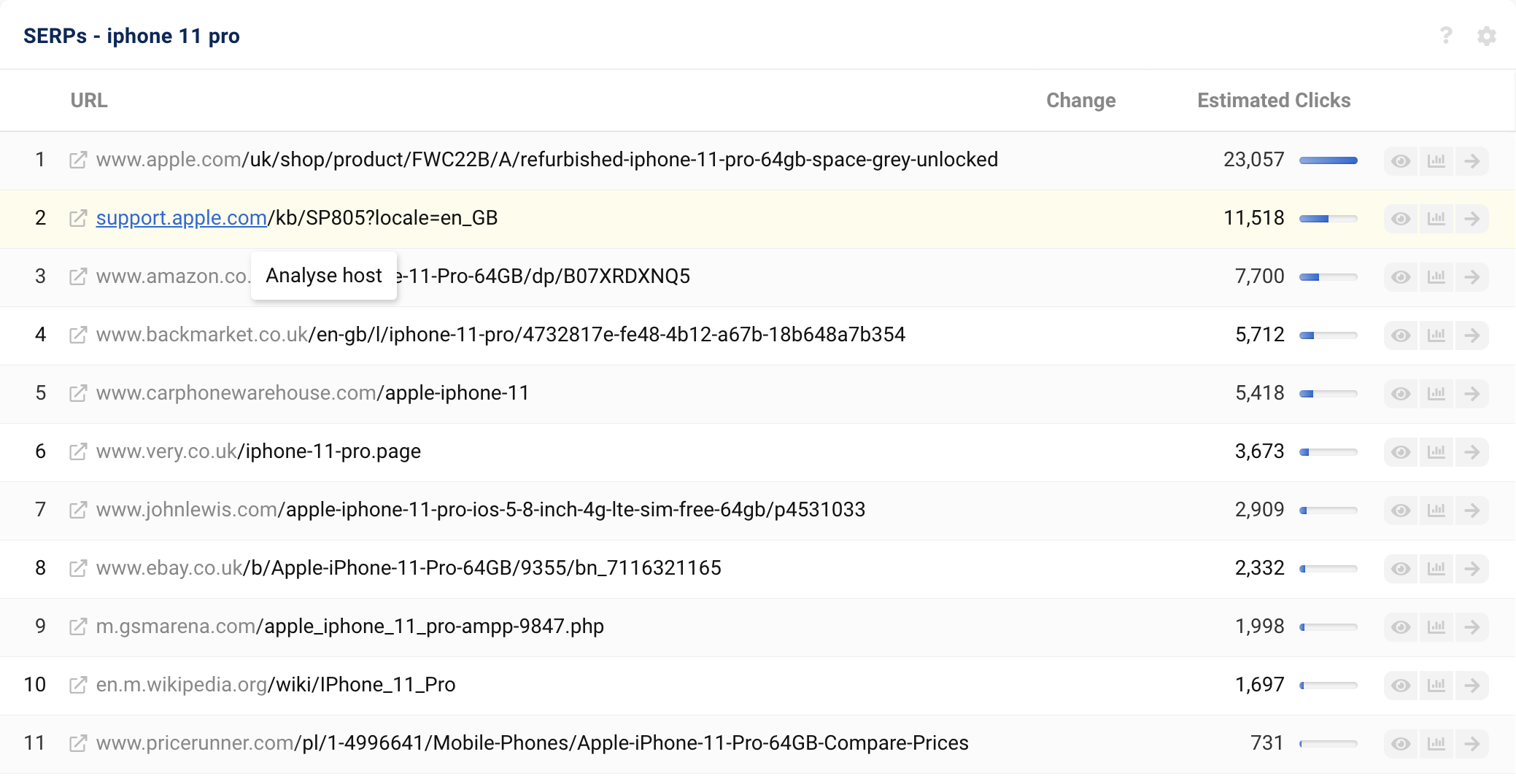Screen dimensions: 1516x784
Task: Show history chart for wikipedia row
Action: (1436, 686)
